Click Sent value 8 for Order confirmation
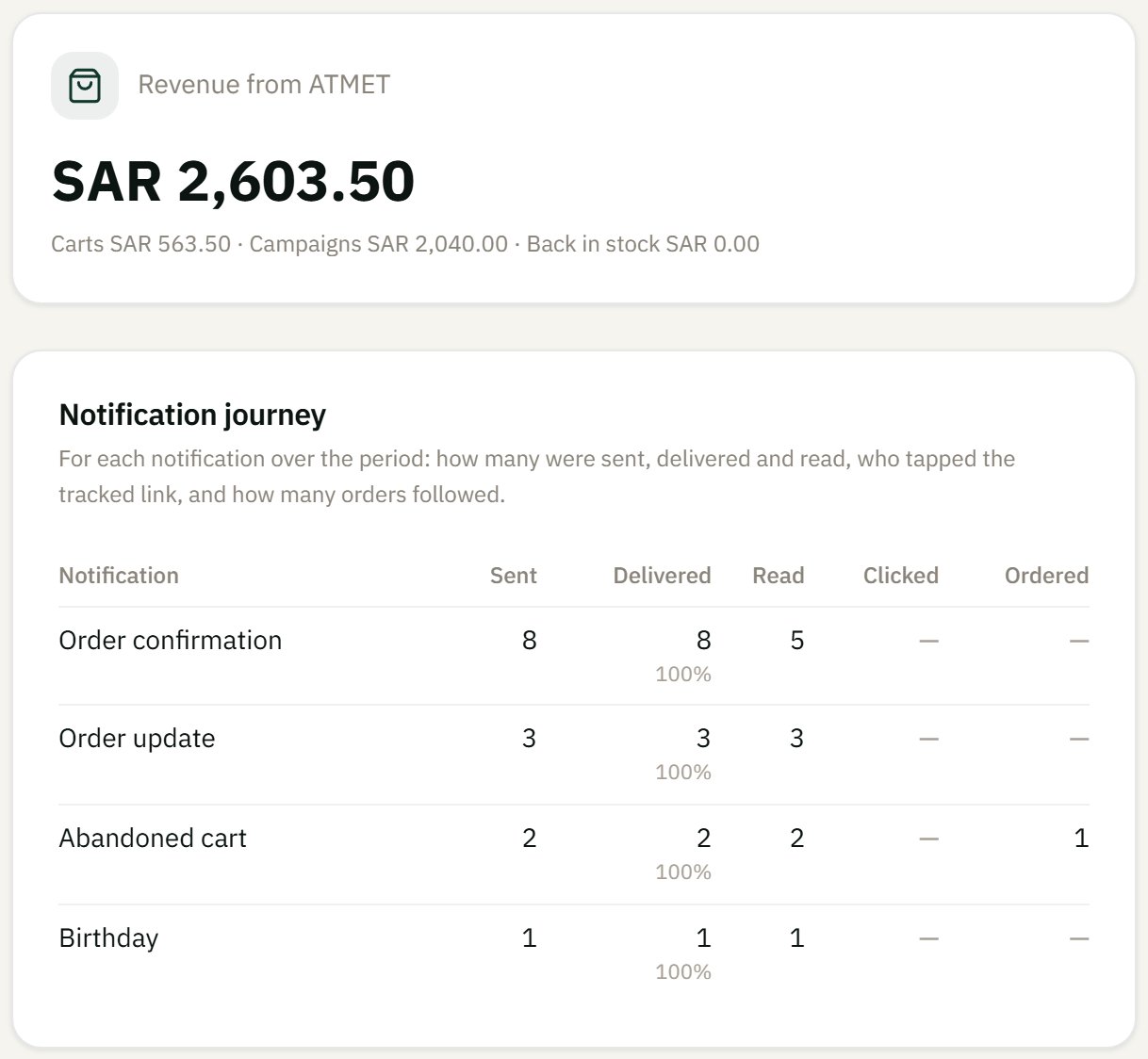The width and height of the screenshot is (1148, 1059). (530, 641)
